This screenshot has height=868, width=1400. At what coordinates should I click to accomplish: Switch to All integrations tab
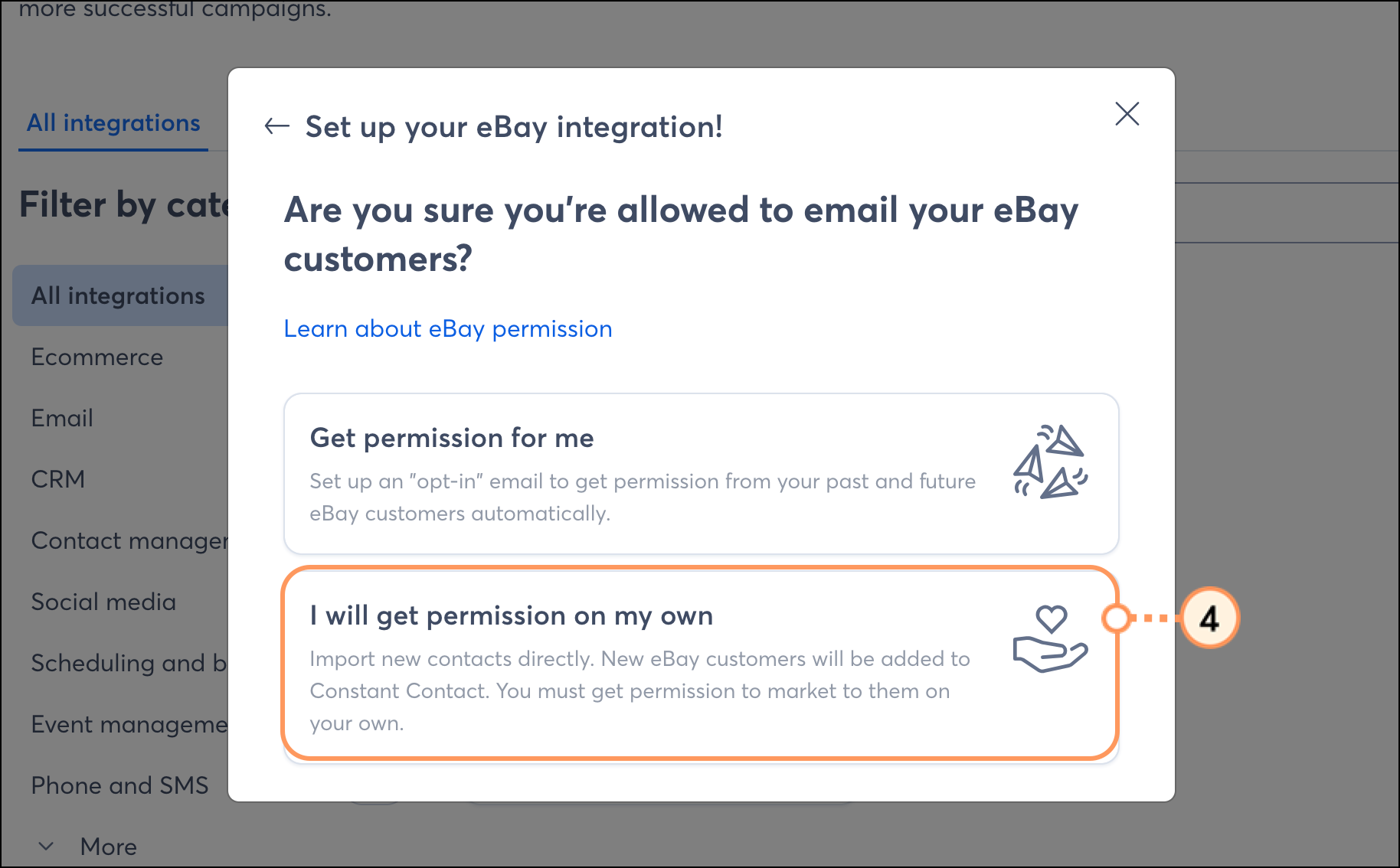113,123
